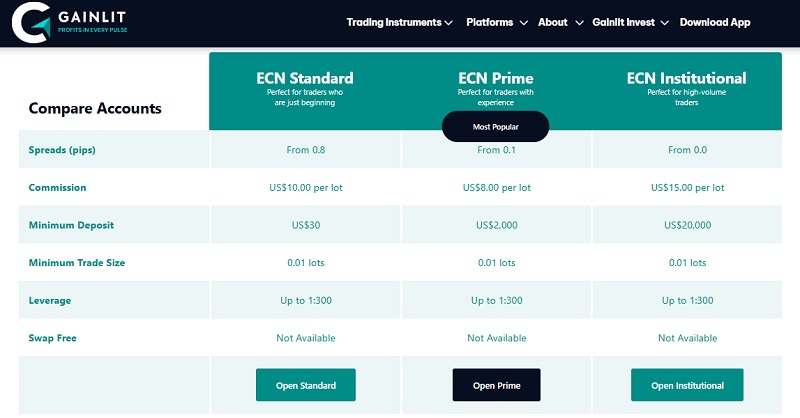The width and height of the screenshot is (800, 418).
Task: Select the ECN Standard column header
Action: pos(305,78)
